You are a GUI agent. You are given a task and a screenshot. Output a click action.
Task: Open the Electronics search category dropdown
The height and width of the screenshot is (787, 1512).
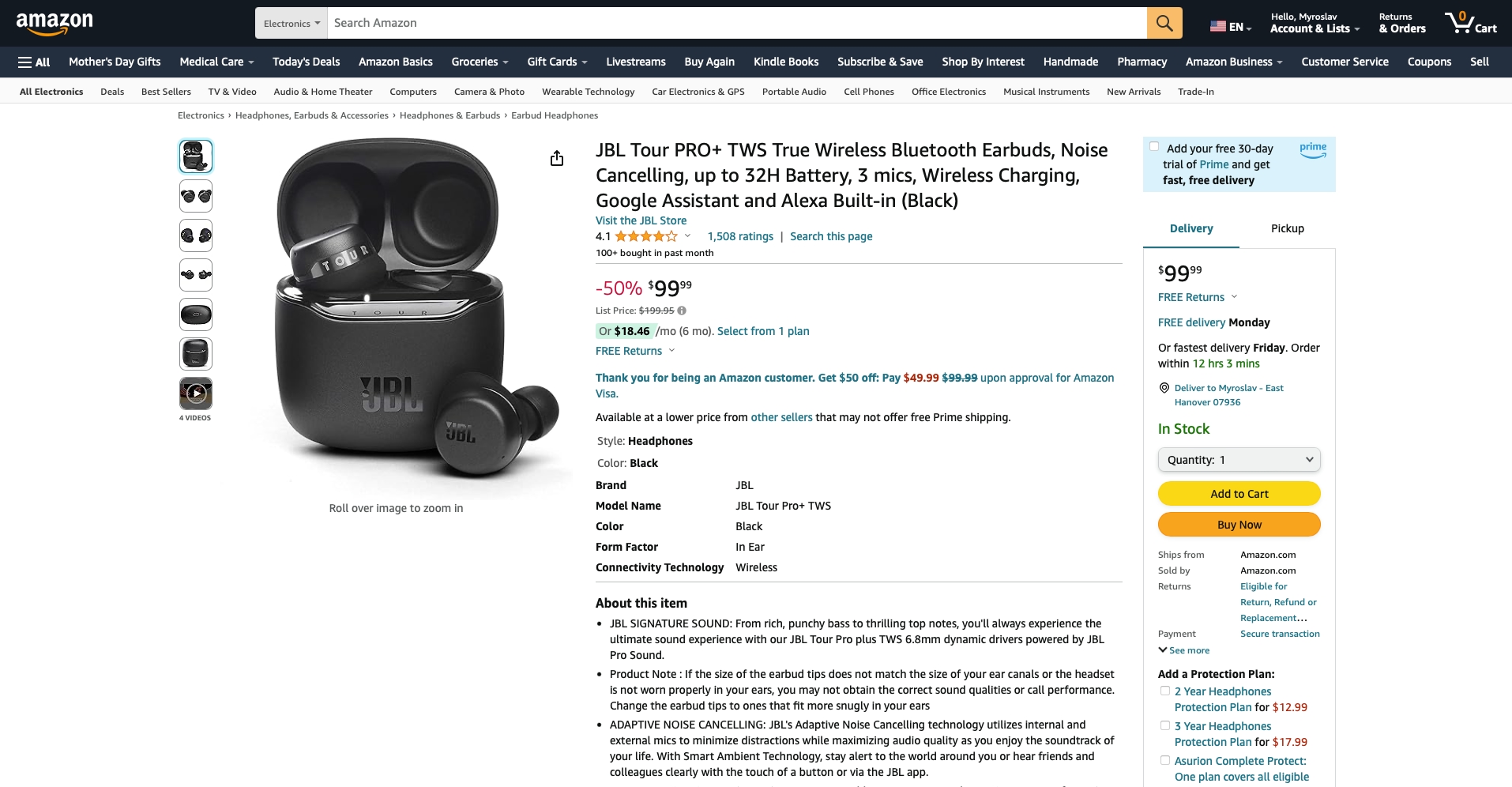291,23
